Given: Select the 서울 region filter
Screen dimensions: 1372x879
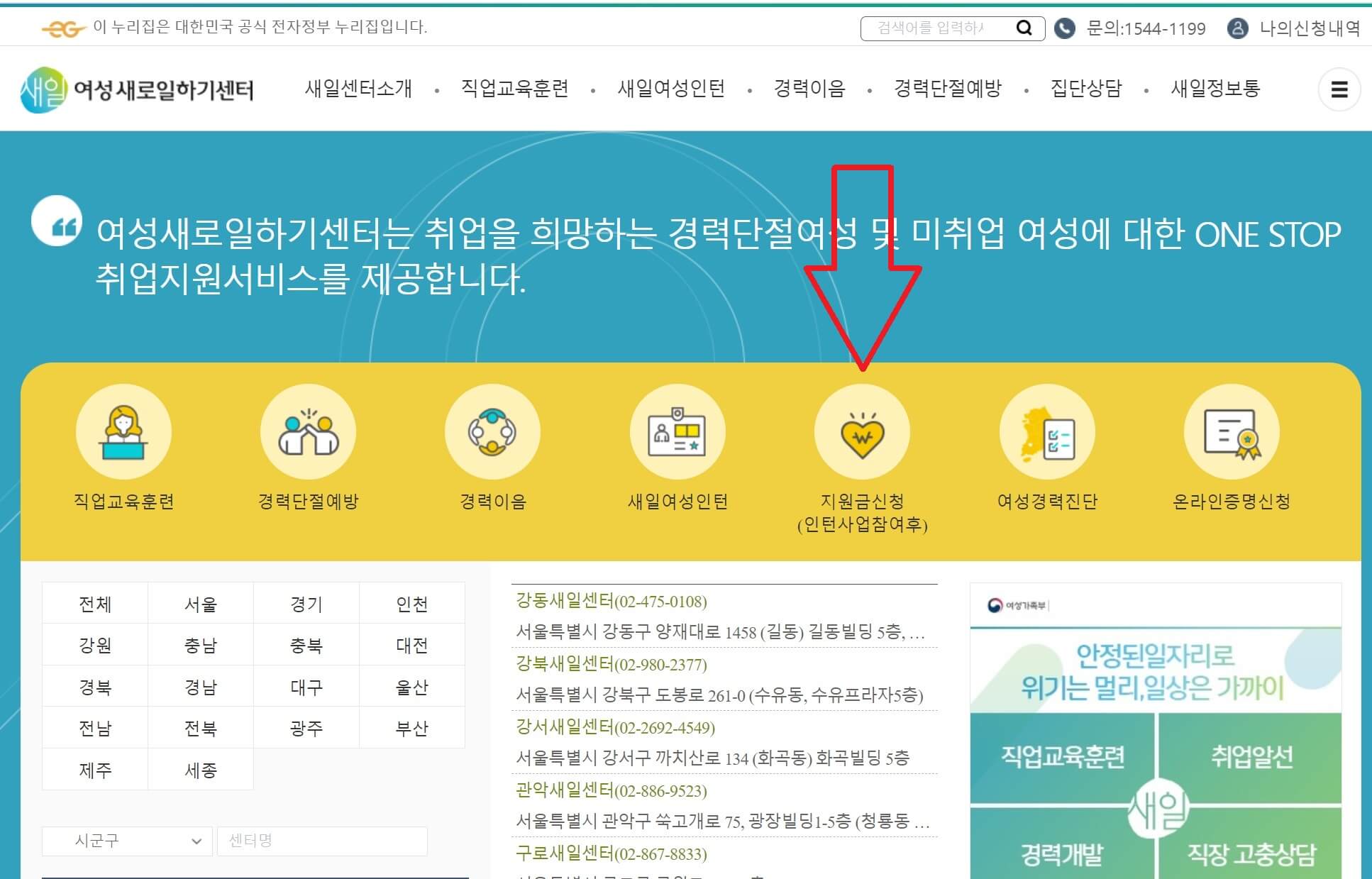Looking at the screenshot, I should tap(200, 603).
